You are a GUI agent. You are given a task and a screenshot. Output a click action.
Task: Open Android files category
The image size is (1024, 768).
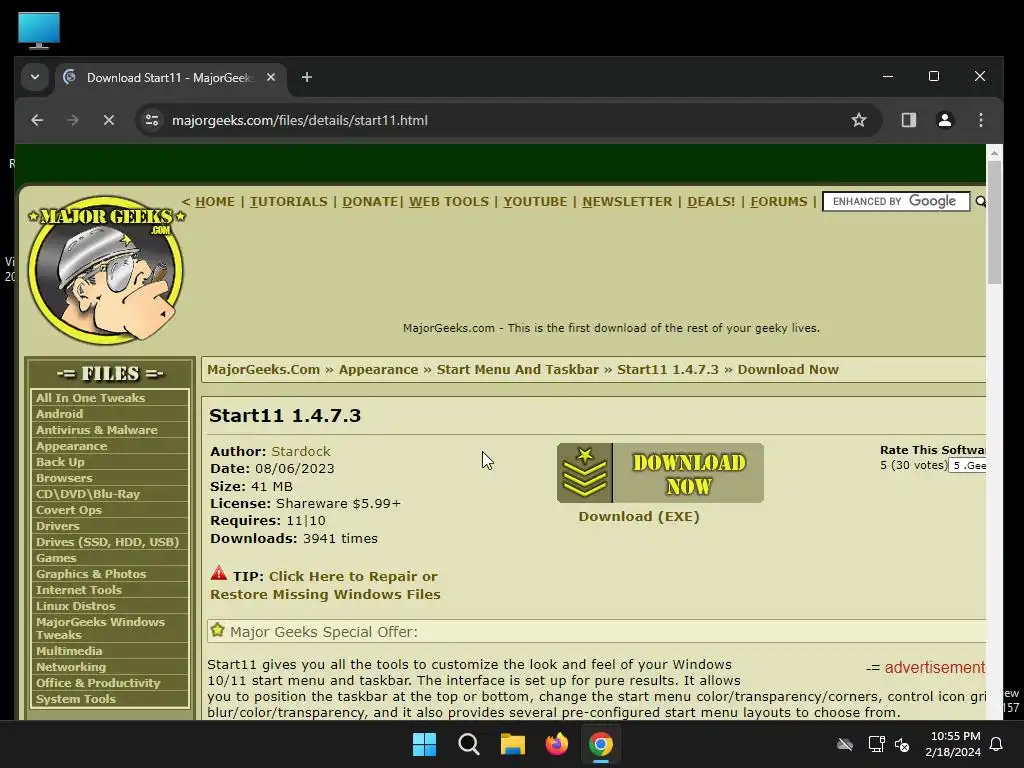[x=59, y=414]
